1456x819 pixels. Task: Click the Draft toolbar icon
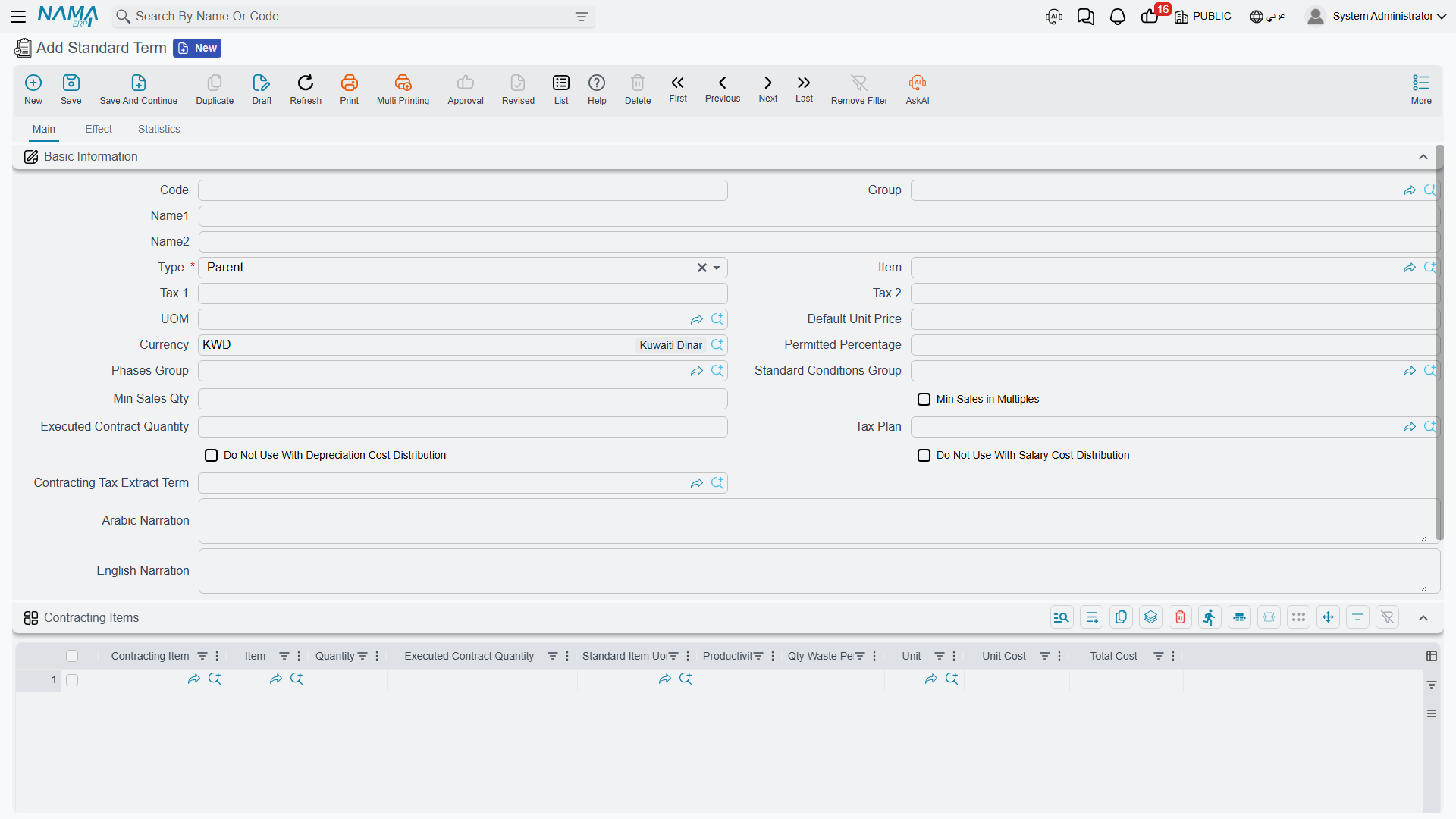[262, 89]
